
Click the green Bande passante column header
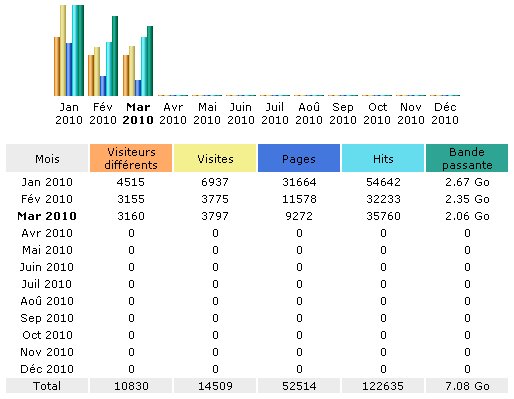[x=467, y=158]
